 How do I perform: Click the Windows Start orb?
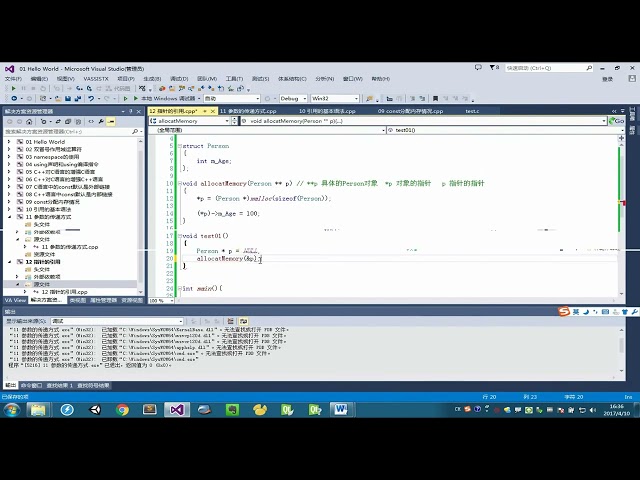pos(11,409)
